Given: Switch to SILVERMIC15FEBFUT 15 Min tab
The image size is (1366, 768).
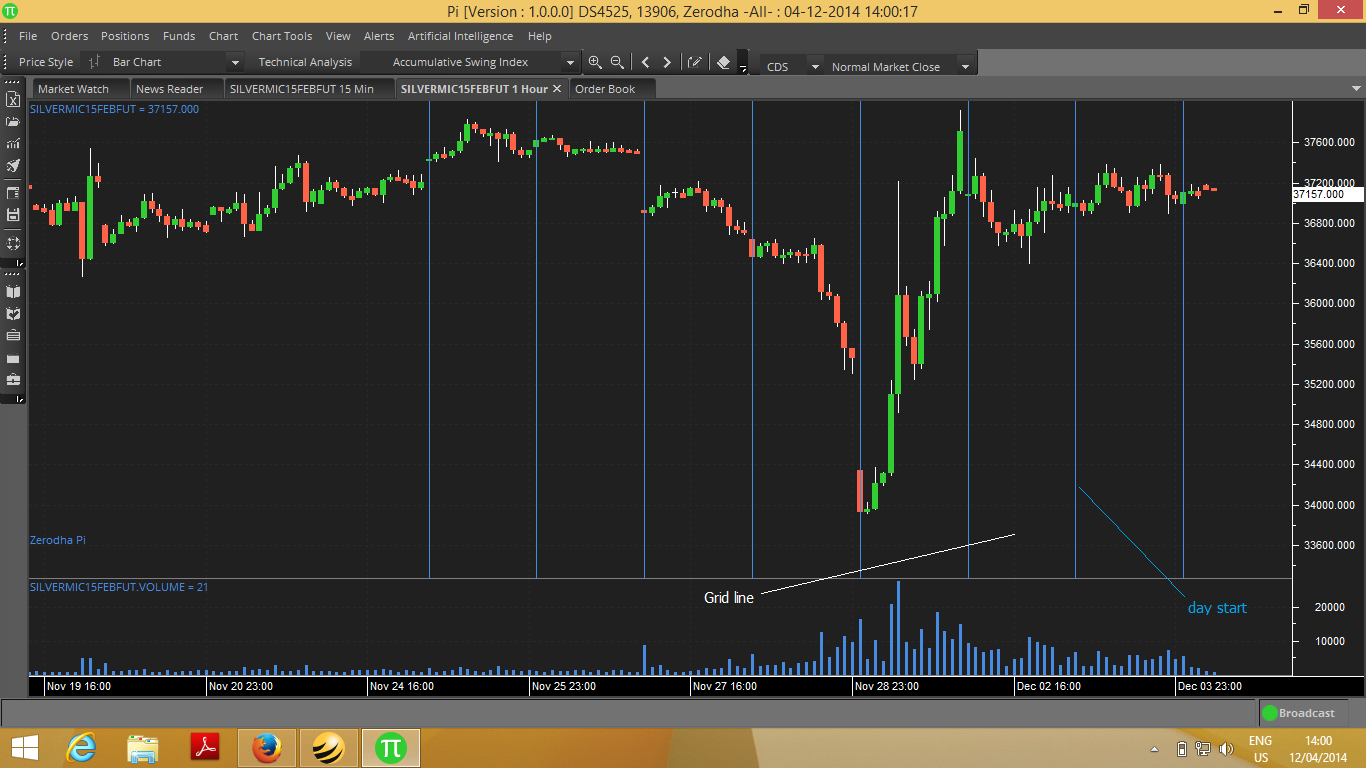Looking at the screenshot, I should pyautogui.click(x=309, y=89).
